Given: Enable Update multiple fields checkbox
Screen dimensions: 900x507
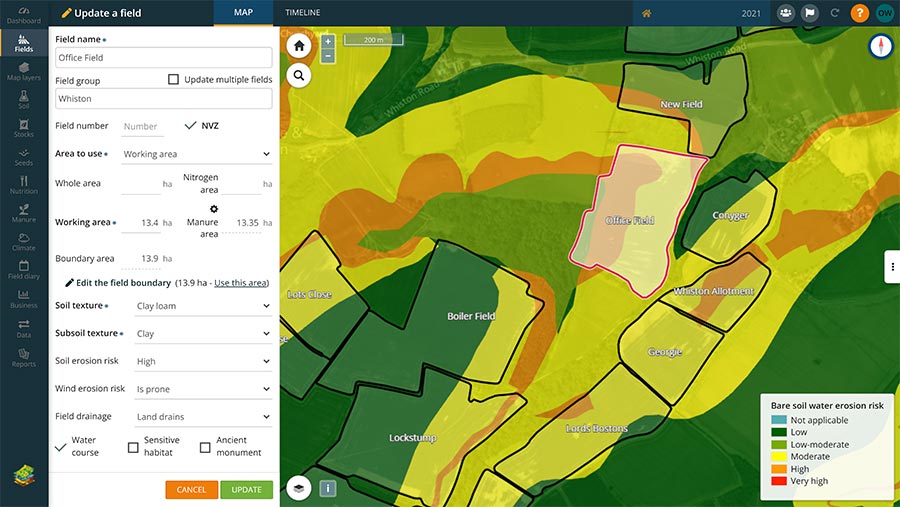Looking at the screenshot, I should pos(174,80).
